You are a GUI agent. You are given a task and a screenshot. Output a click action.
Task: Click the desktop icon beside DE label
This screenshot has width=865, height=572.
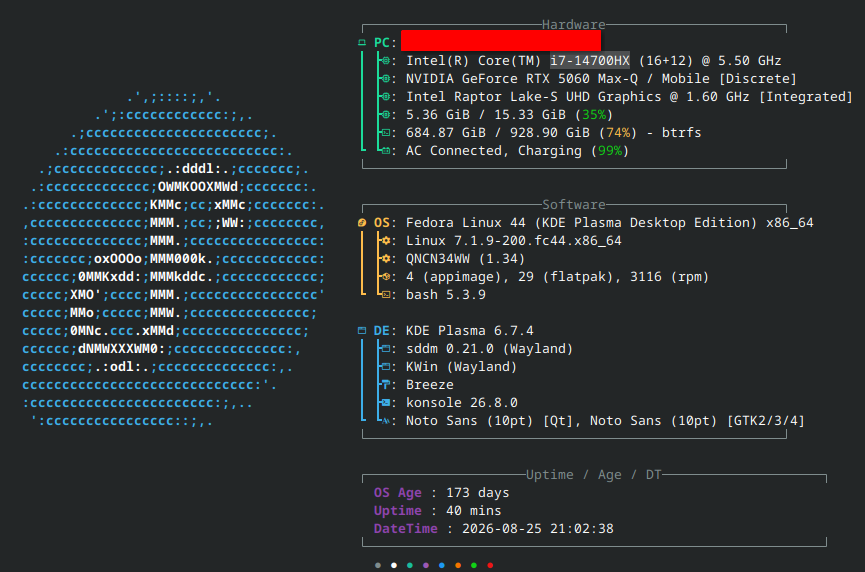[x=362, y=331]
